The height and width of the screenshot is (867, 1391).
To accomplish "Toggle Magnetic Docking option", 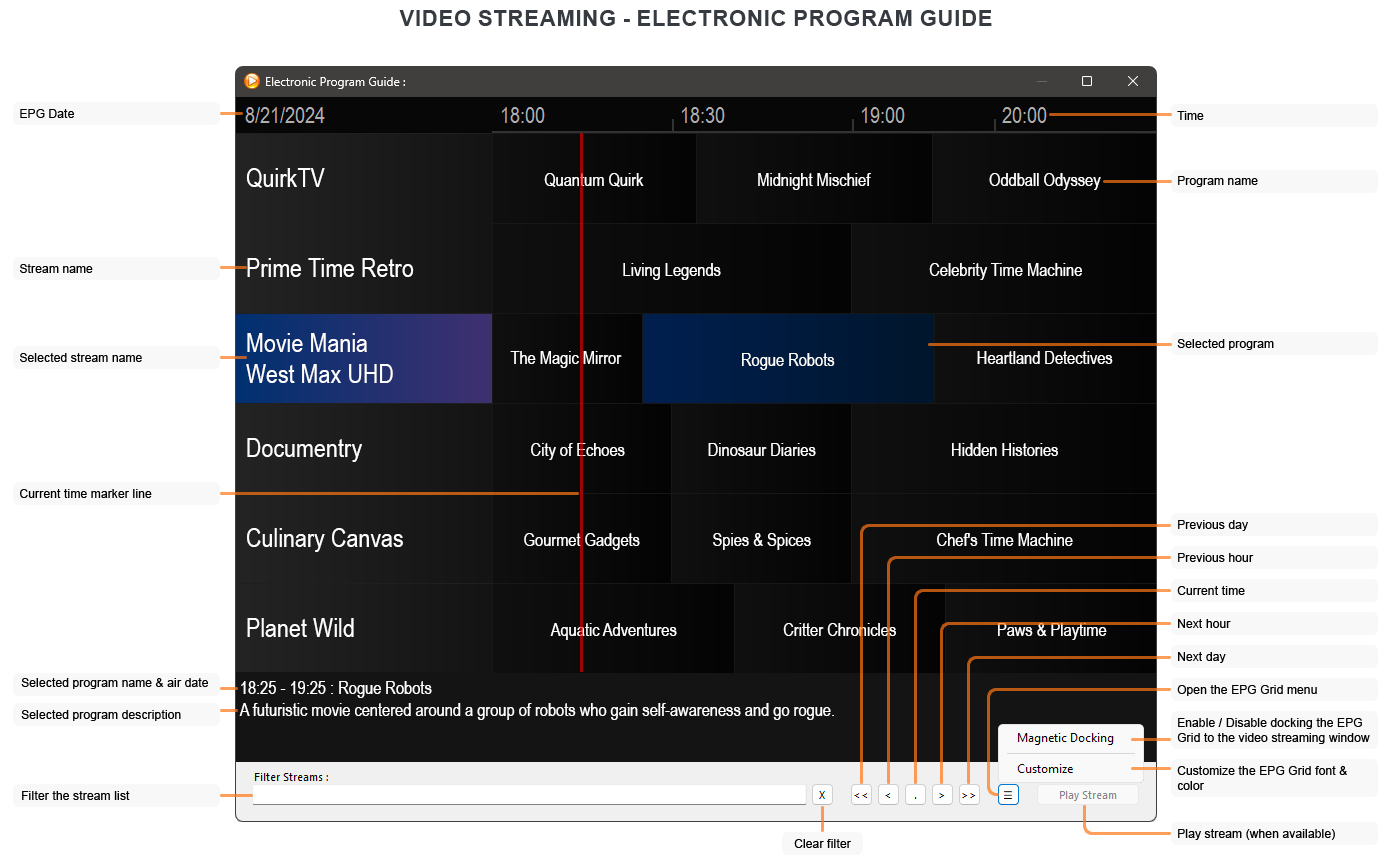I will [x=1065, y=738].
